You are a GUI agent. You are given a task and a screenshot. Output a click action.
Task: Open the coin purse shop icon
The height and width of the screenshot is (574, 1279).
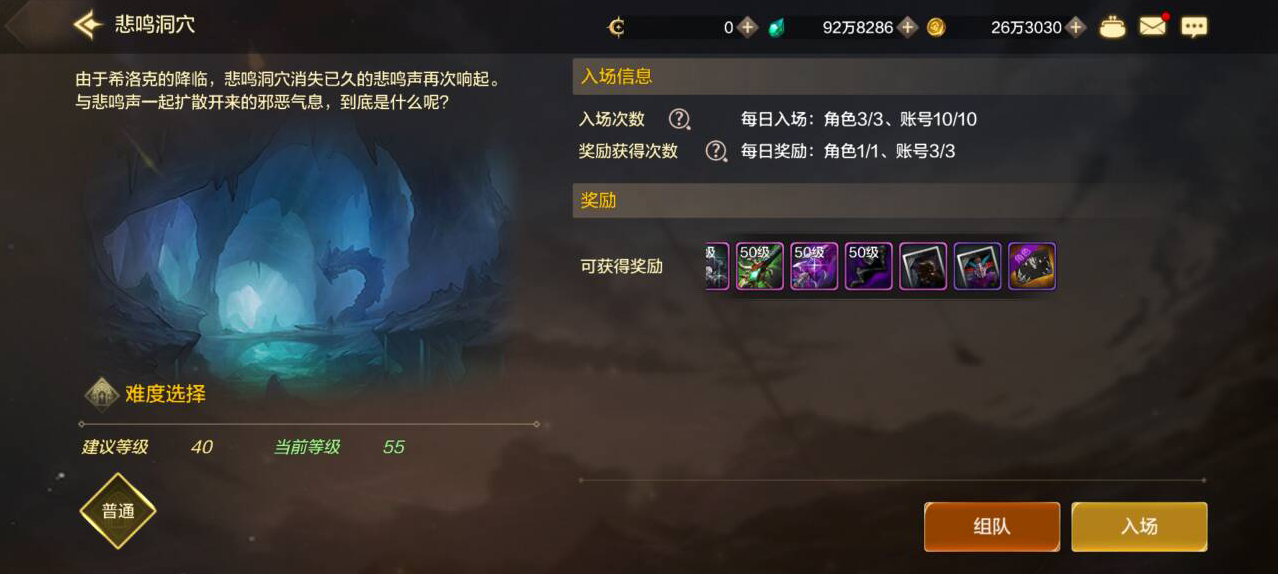click(x=1112, y=27)
